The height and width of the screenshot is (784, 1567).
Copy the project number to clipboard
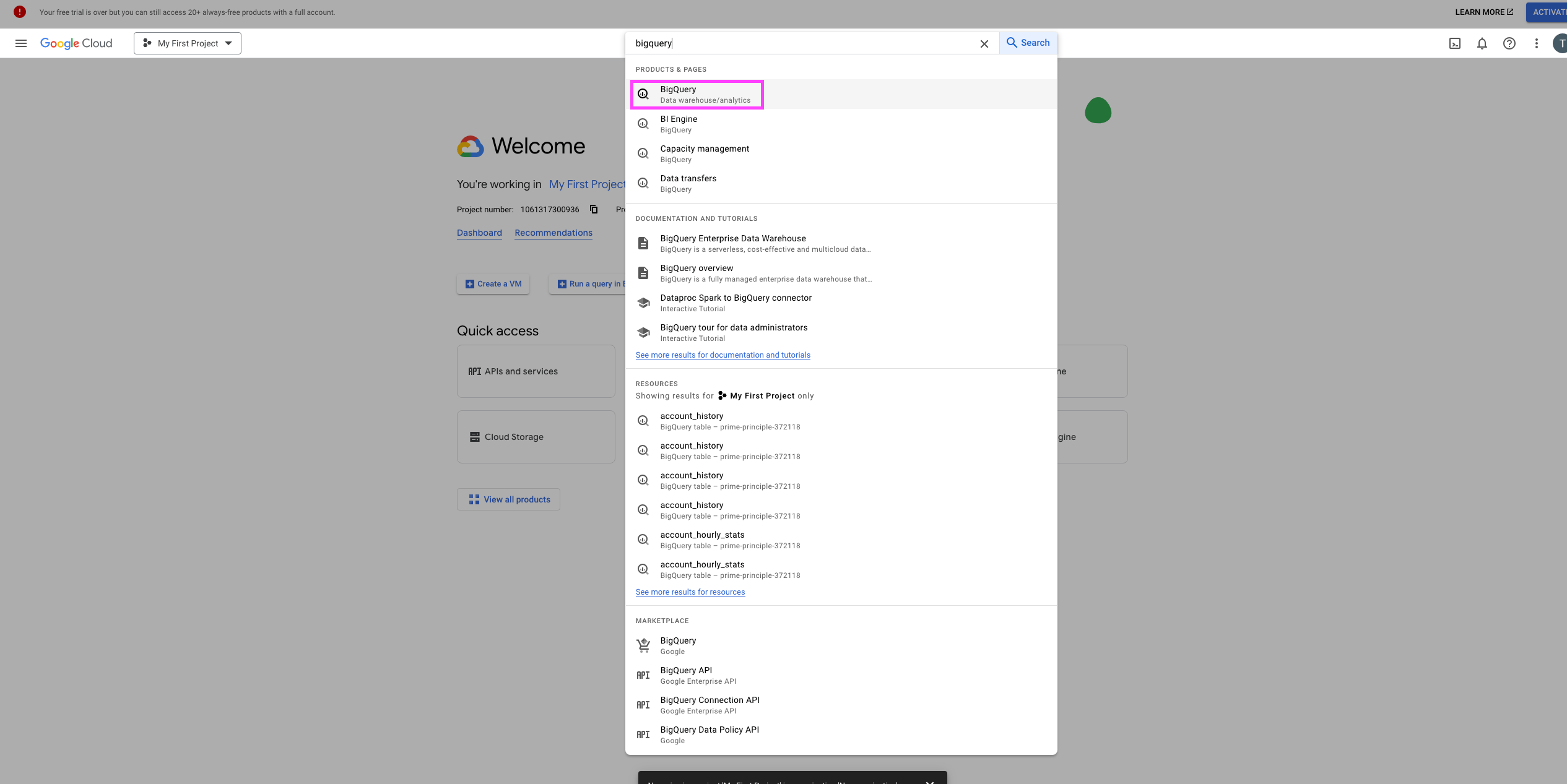[x=594, y=209]
